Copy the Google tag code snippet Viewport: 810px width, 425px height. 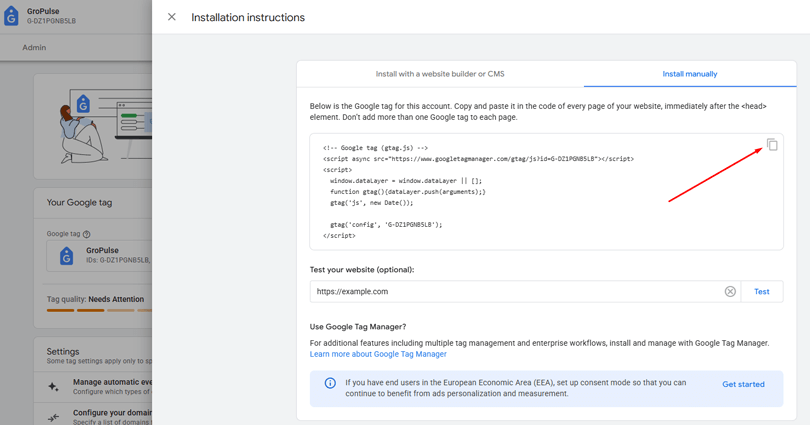(x=772, y=145)
